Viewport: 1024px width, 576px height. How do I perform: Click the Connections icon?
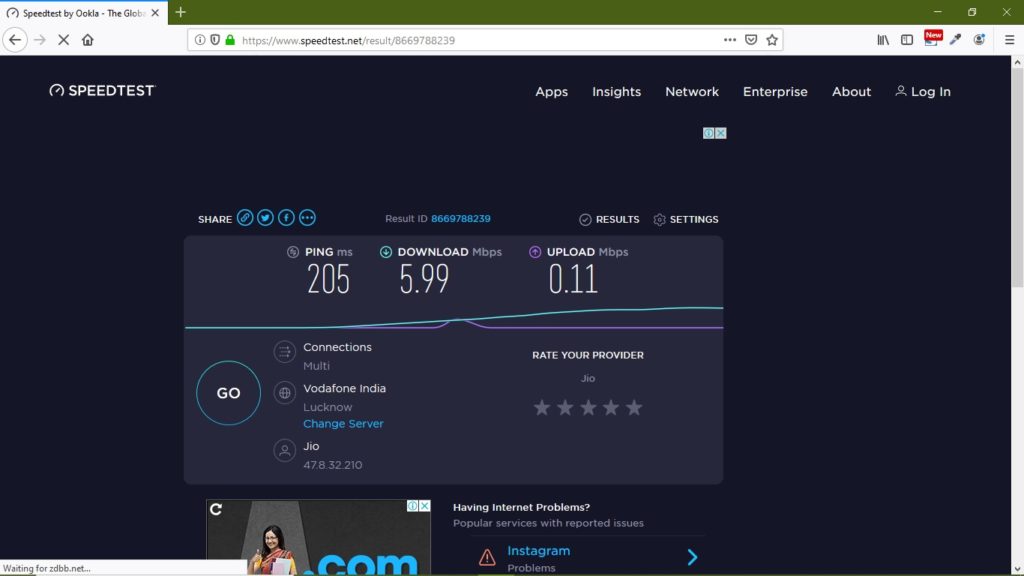coord(284,352)
